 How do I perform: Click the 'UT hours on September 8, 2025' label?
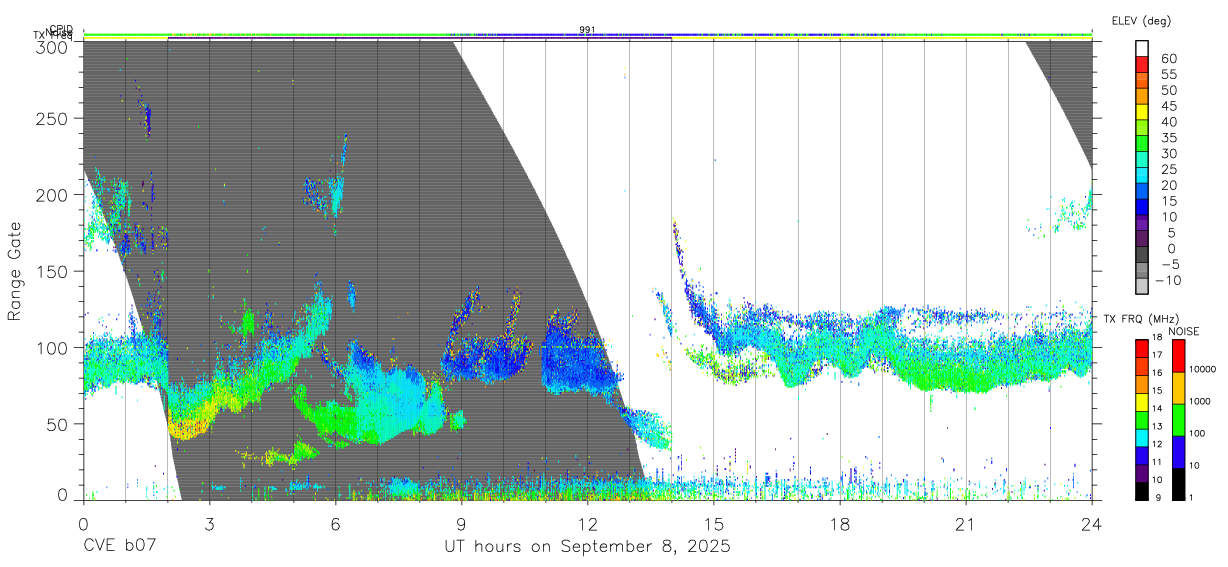(587, 547)
